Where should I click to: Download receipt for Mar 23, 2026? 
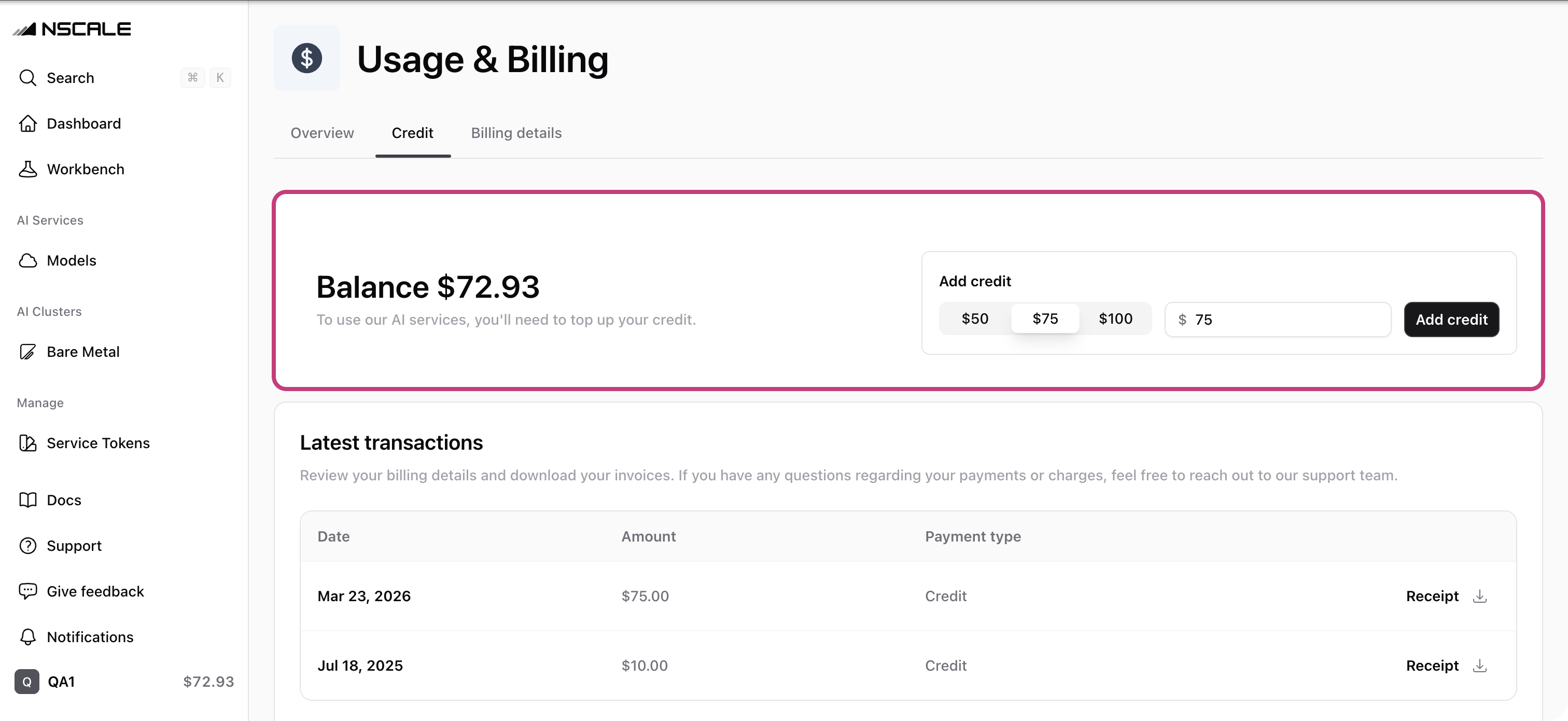[1480, 595]
